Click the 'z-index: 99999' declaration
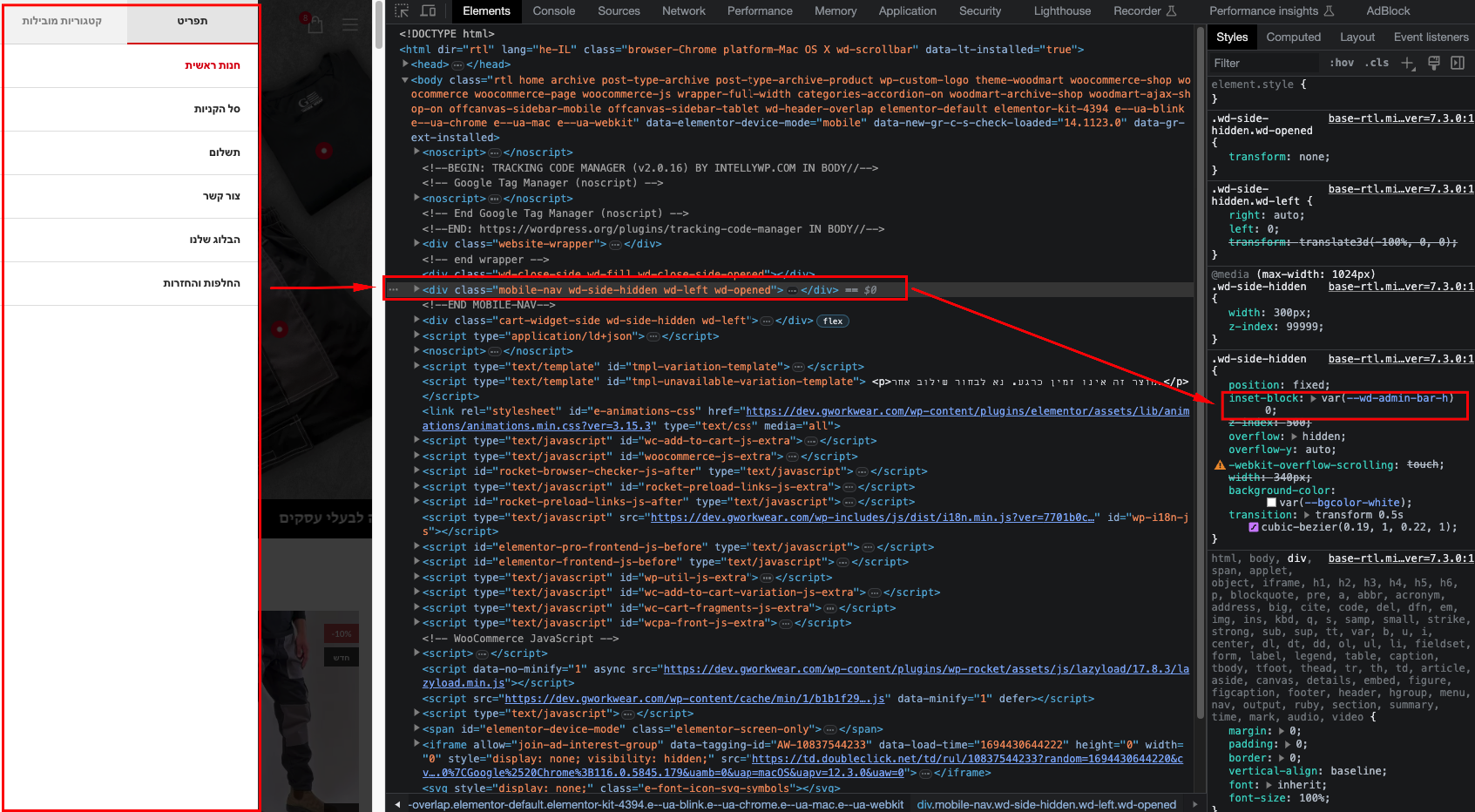 tap(1275, 327)
